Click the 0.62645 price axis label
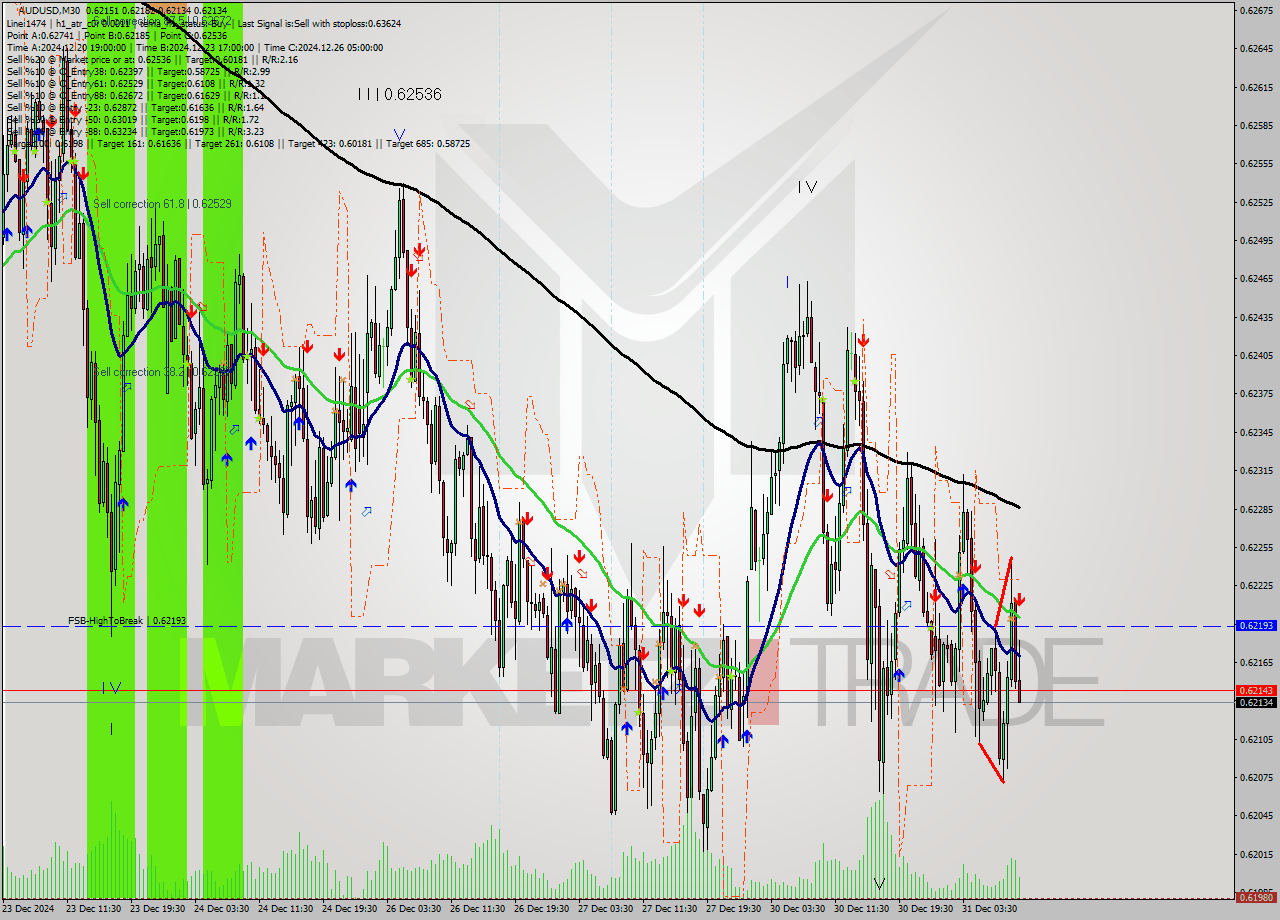The height and width of the screenshot is (920, 1280). (1255, 48)
